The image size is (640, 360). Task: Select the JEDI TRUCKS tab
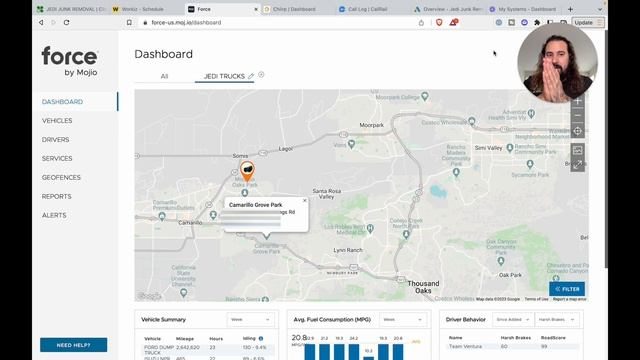point(224,76)
